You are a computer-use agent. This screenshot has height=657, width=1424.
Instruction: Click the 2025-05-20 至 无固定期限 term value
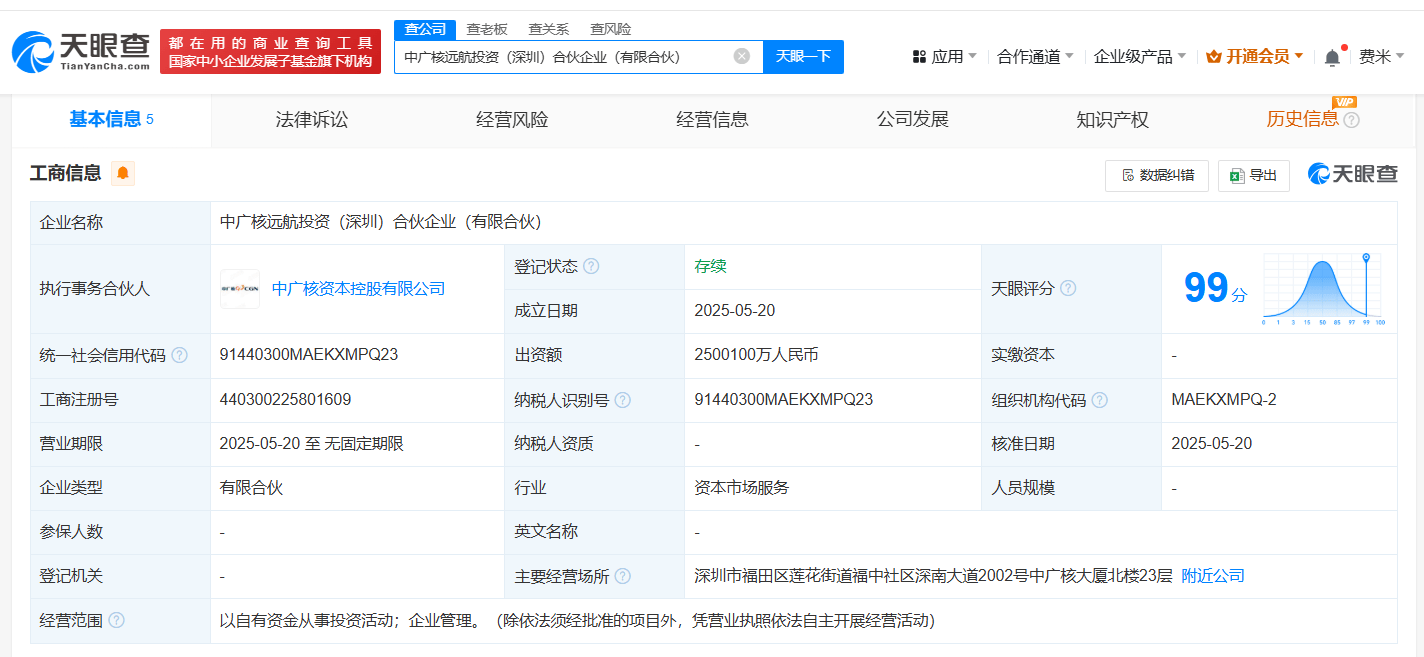[312, 443]
